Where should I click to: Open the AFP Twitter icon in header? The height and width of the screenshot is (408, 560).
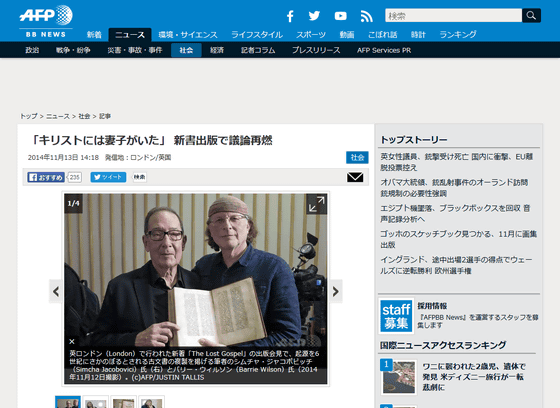(314, 16)
